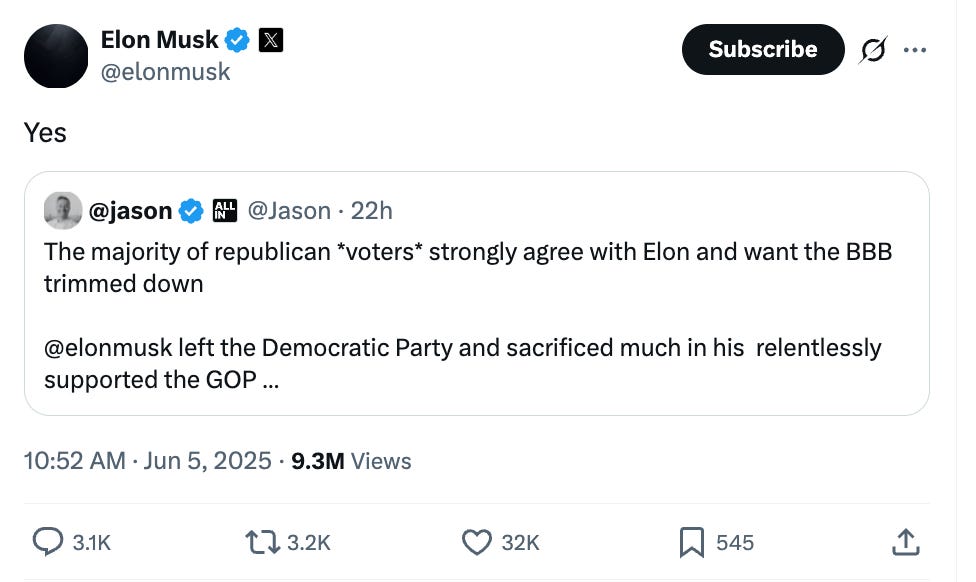
Task: Click the Elon Musk display name
Action: pos(159,40)
